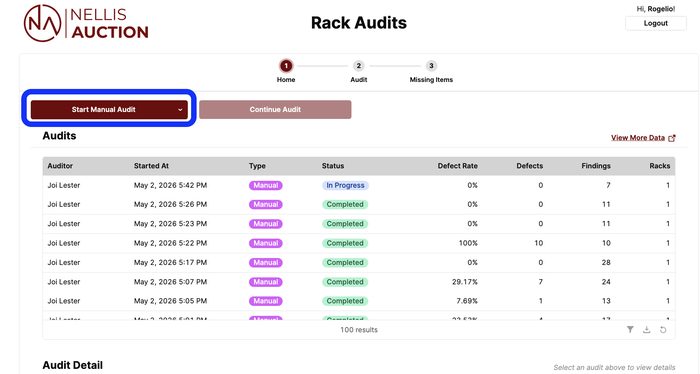Select audit started May 2, 2026 5:42 PM

[358, 185]
